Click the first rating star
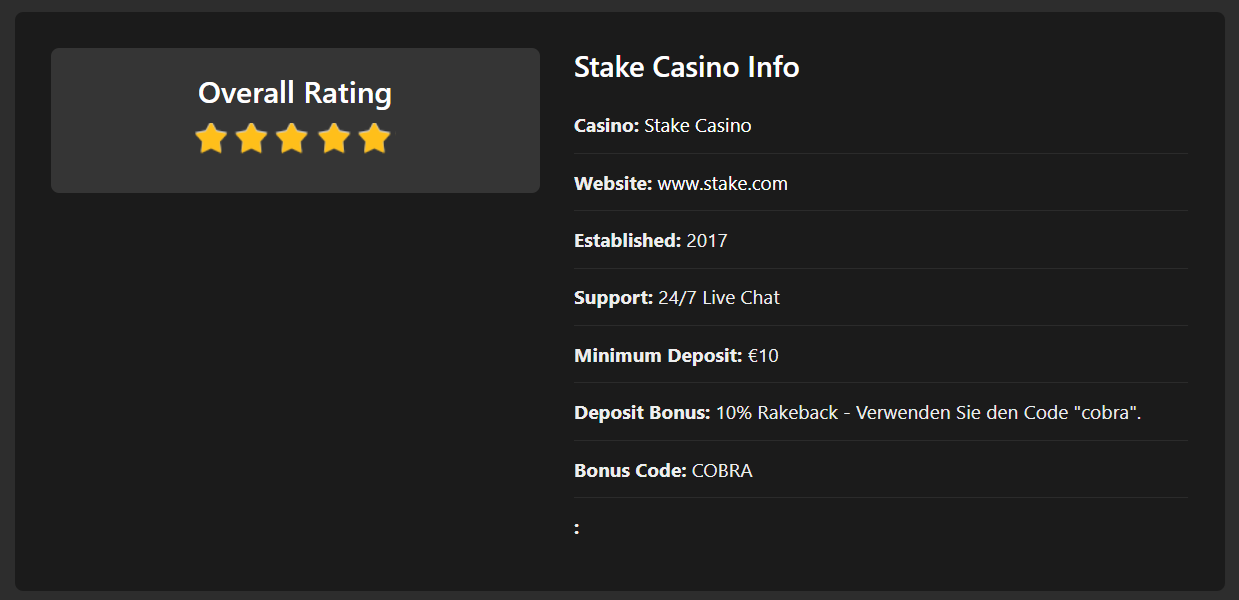This screenshot has height=600, width=1239. point(210,138)
